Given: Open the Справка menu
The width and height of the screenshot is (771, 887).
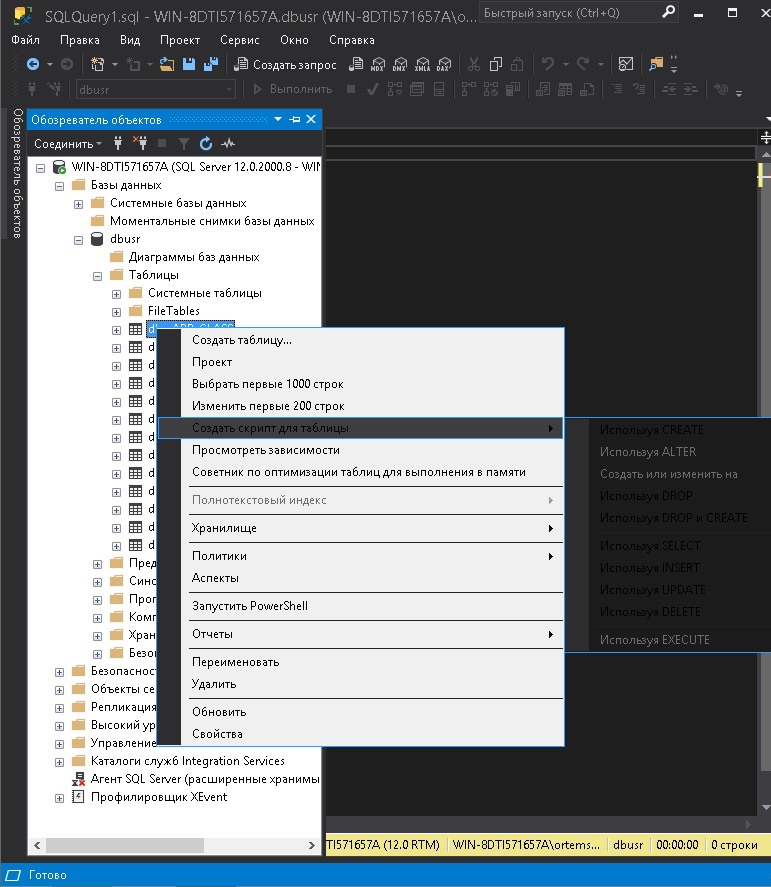Looking at the screenshot, I should pos(352,40).
